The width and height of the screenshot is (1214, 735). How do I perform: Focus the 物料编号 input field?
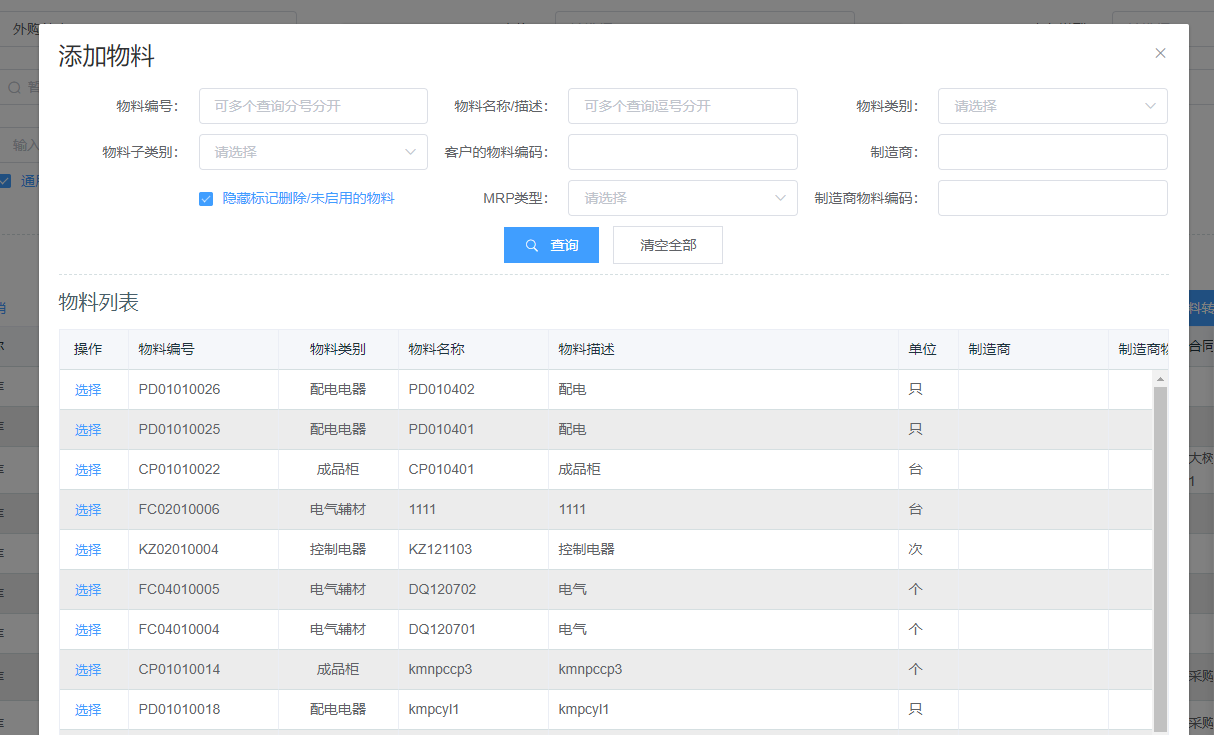pos(313,106)
